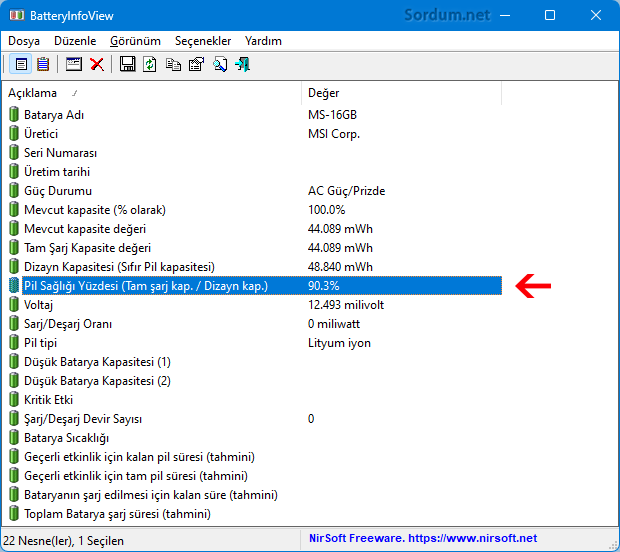
Task: Click battery icon beside Güç Durumu
Action: (x=14, y=190)
